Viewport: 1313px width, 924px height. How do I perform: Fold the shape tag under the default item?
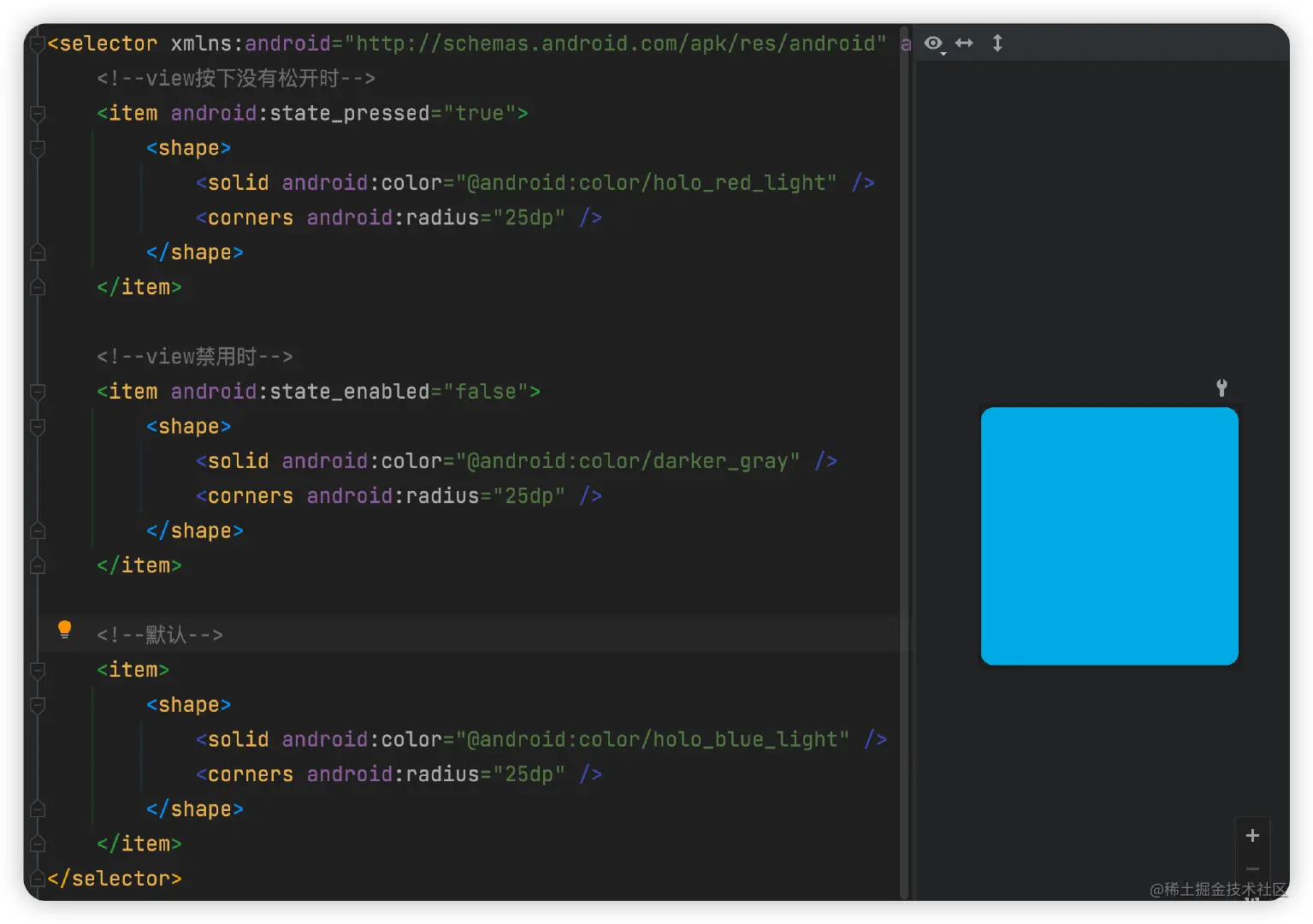[38, 705]
